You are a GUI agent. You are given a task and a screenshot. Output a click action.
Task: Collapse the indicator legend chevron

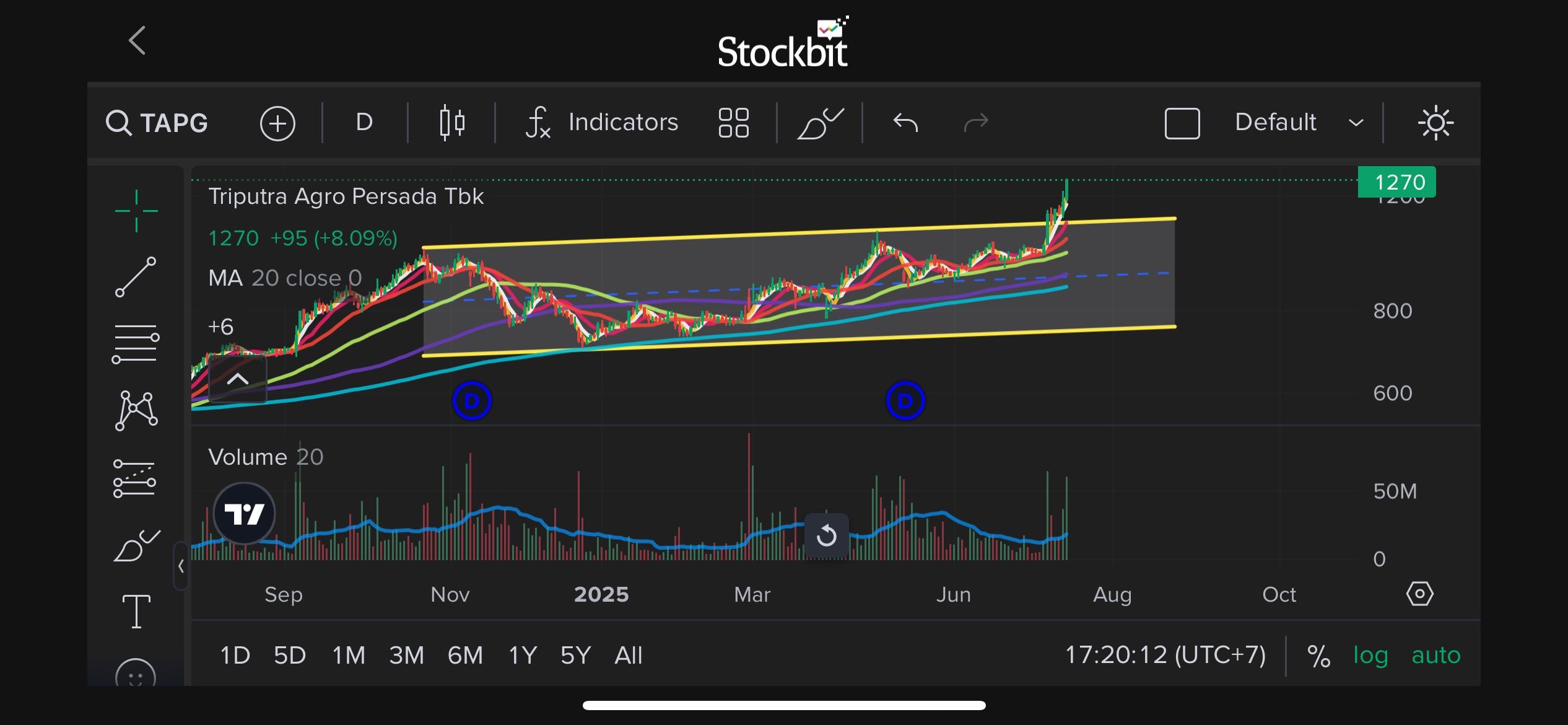pyautogui.click(x=238, y=379)
